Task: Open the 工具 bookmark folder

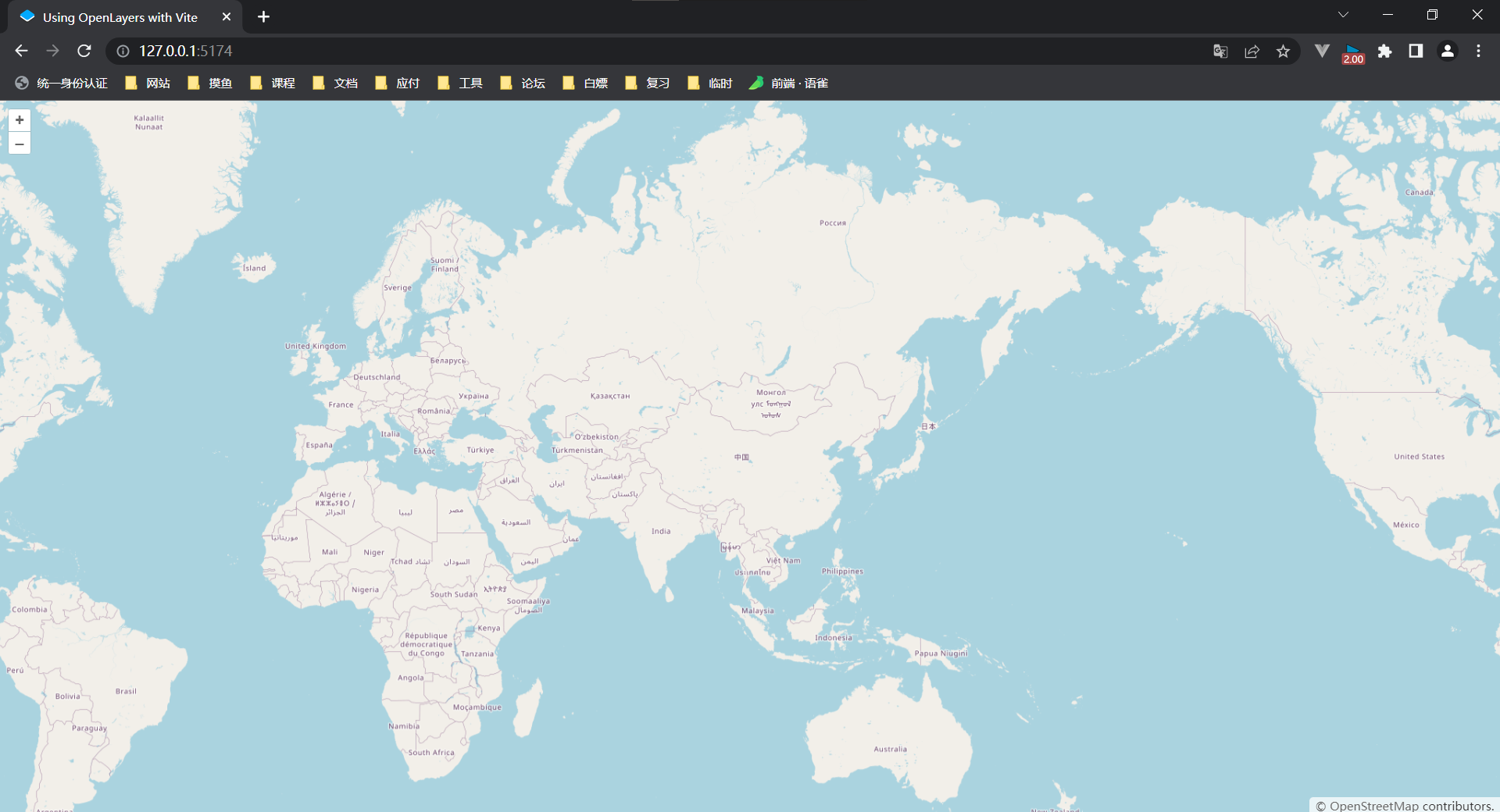Action: tap(460, 83)
